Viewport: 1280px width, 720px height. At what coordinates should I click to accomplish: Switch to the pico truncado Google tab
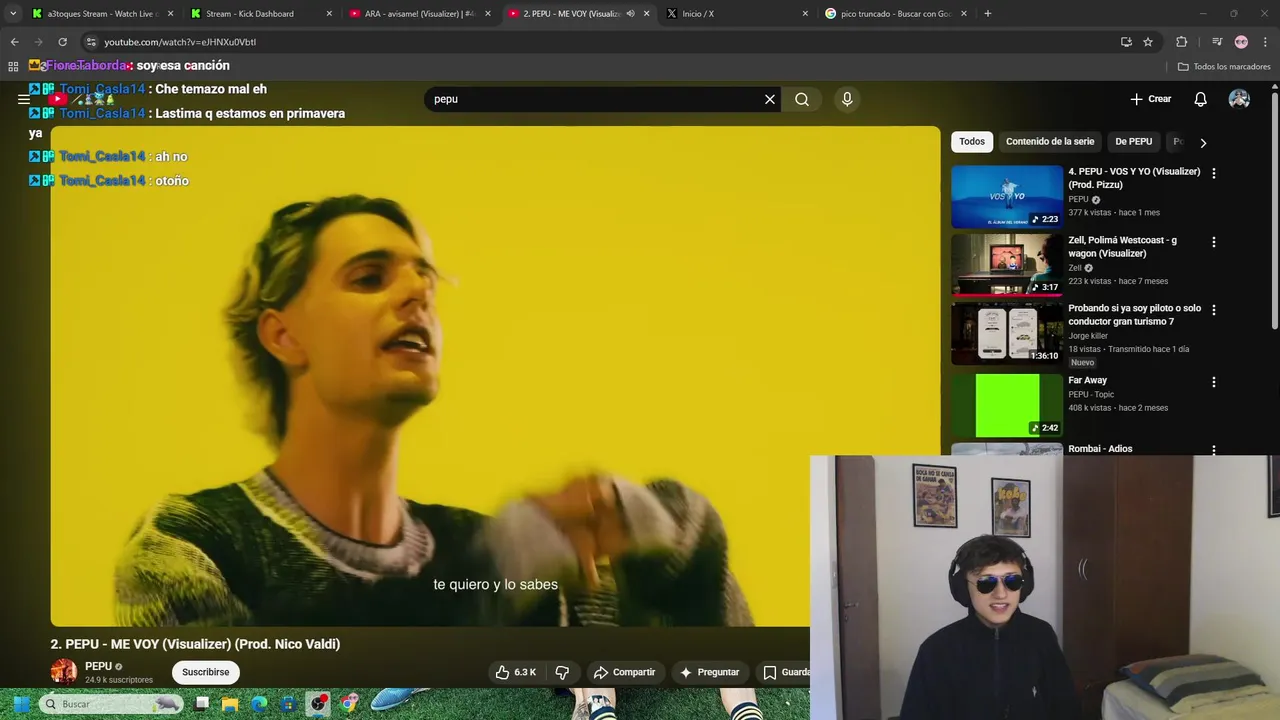895,14
